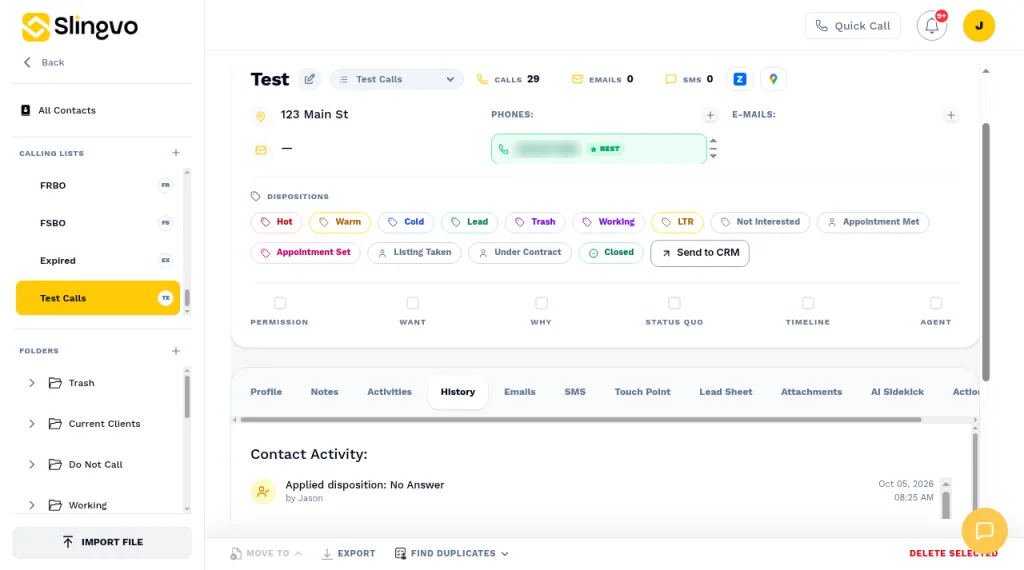The image size is (1024, 570).
Task: Switch to the Profile tab
Action: coord(266,392)
